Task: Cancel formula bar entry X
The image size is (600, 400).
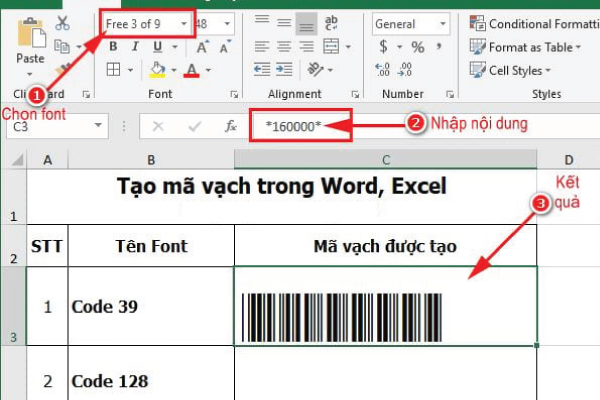Action: [158, 126]
